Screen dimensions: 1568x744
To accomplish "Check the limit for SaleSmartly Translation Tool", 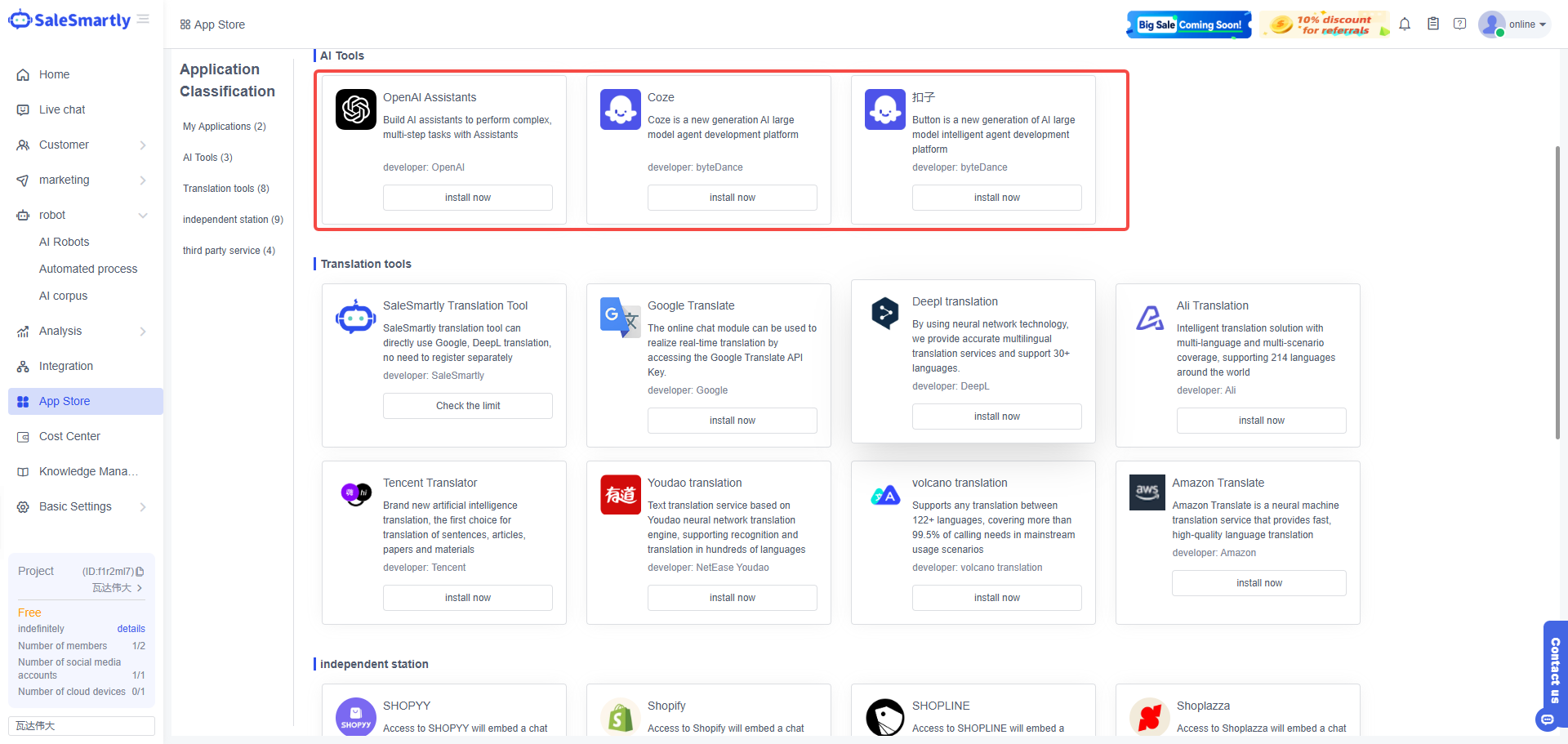I will point(468,406).
